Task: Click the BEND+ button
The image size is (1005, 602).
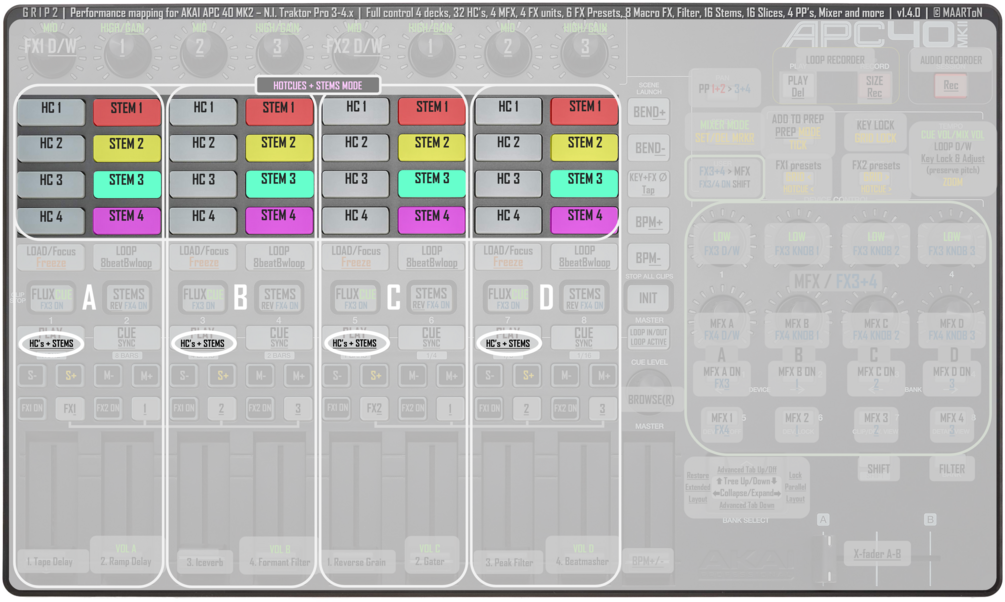Action: pos(649,112)
